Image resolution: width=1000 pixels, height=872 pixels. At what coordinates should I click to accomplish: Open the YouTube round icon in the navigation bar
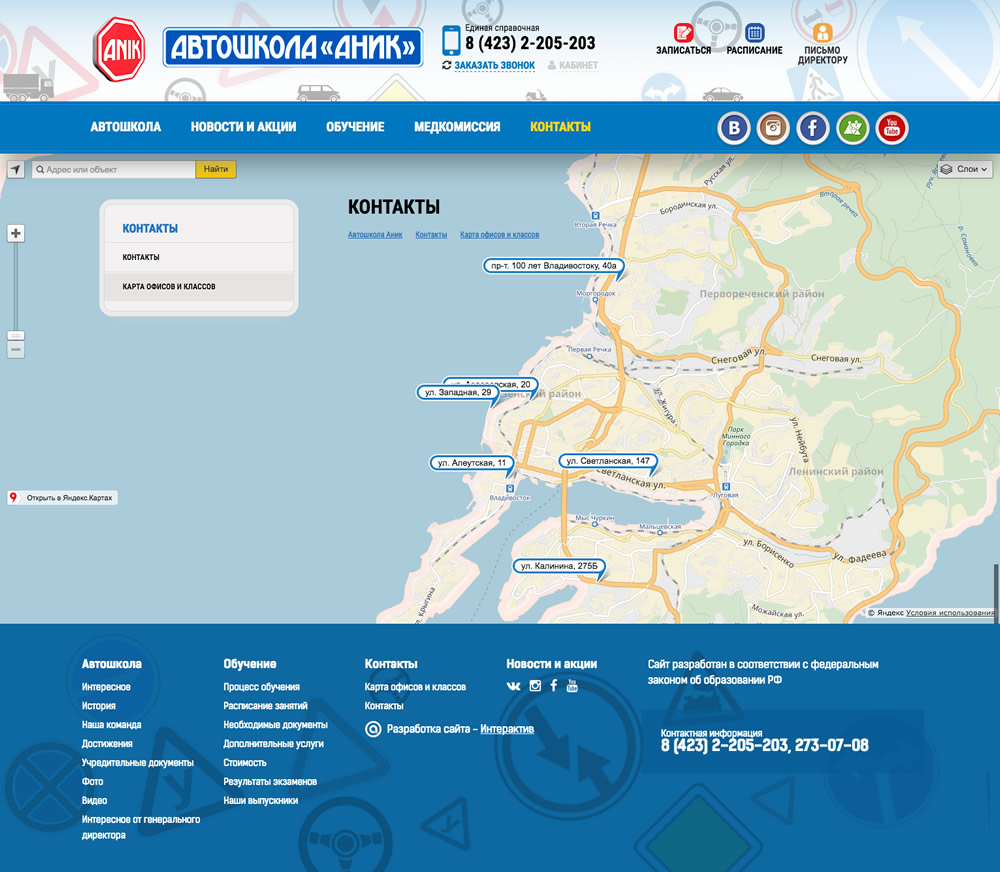tap(892, 128)
